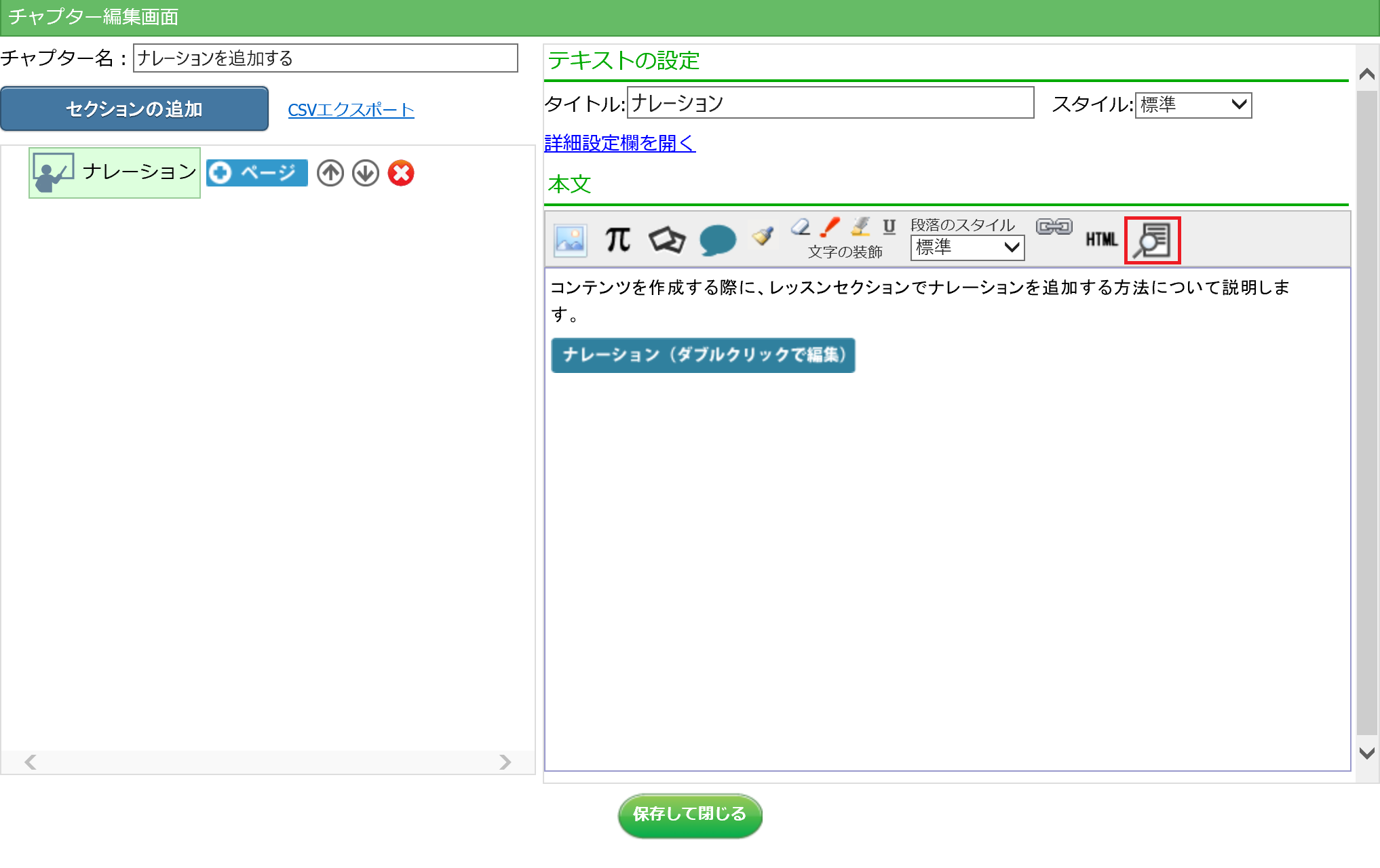
Task: Open the 詳細設定欄を開く link
Action: [x=619, y=143]
